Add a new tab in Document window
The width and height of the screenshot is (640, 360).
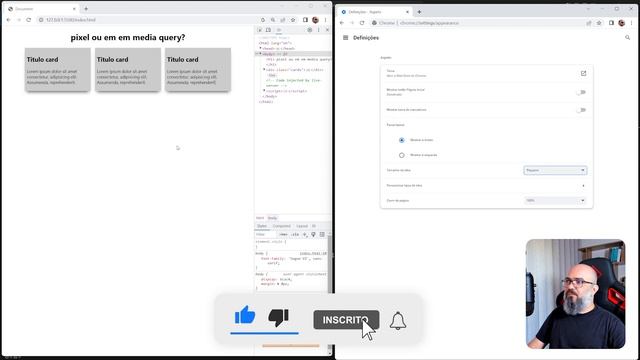tap(86, 9)
